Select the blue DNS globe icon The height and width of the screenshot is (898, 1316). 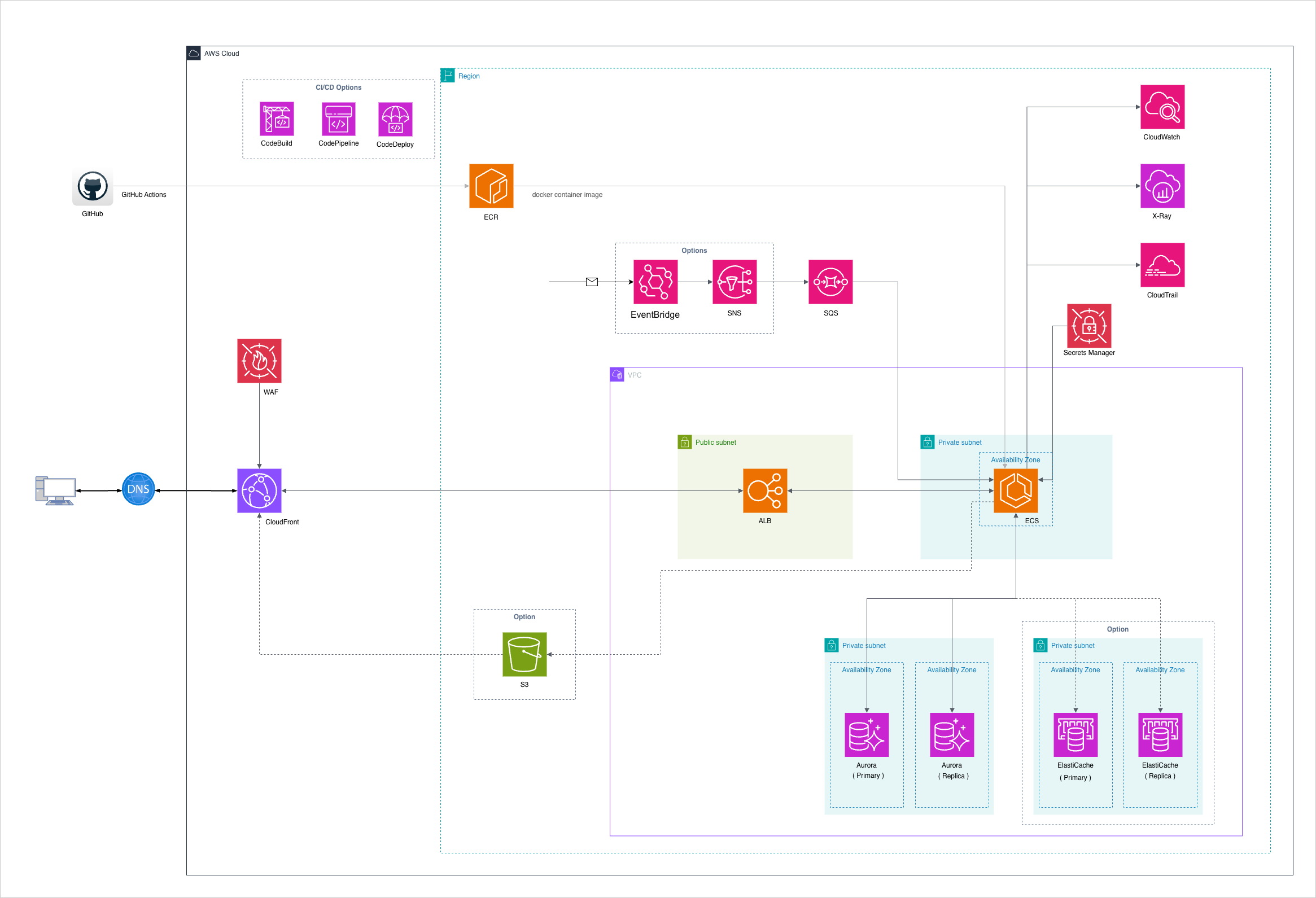coord(138,489)
